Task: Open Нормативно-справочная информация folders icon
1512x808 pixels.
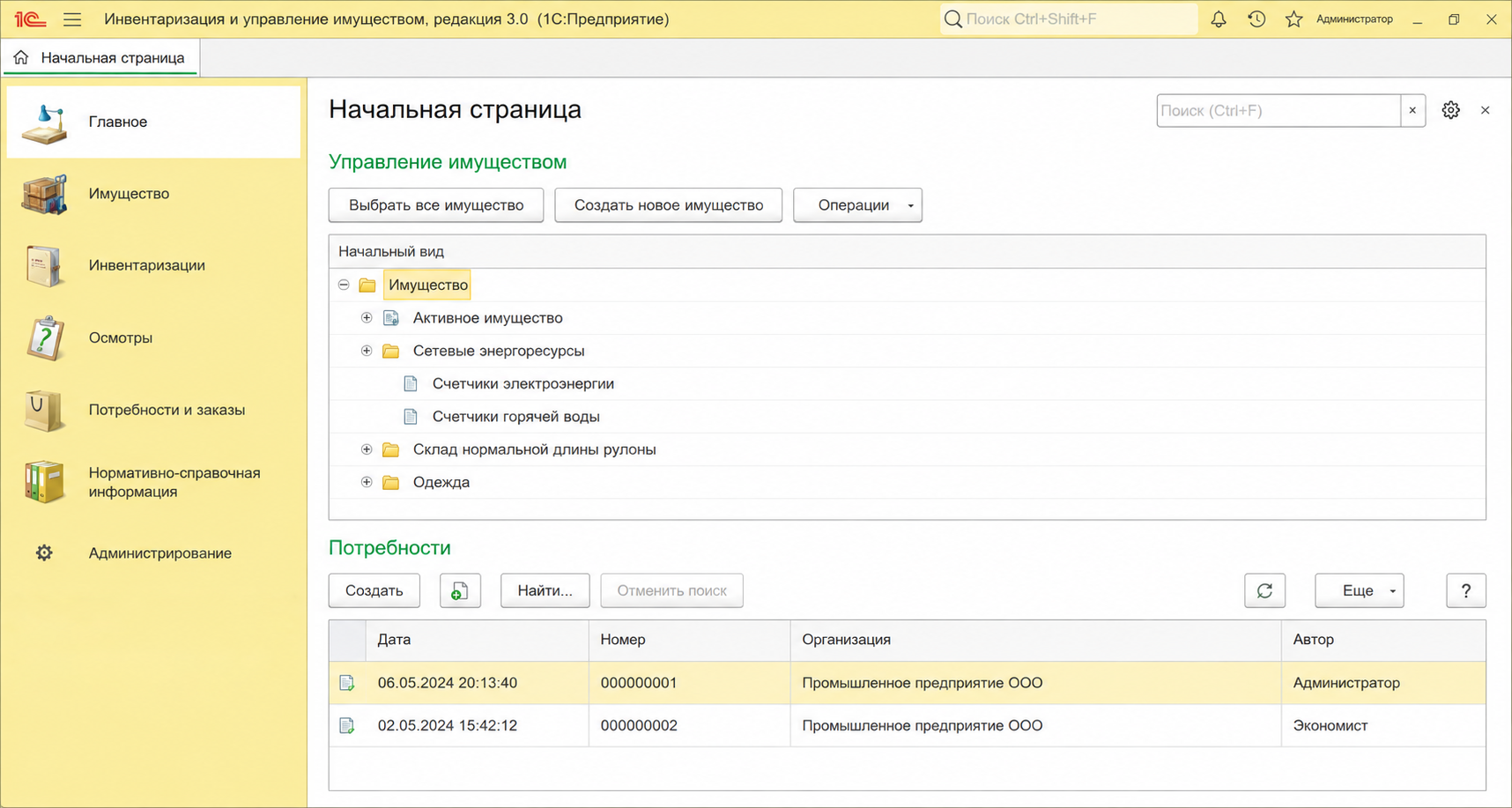Action: point(45,482)
